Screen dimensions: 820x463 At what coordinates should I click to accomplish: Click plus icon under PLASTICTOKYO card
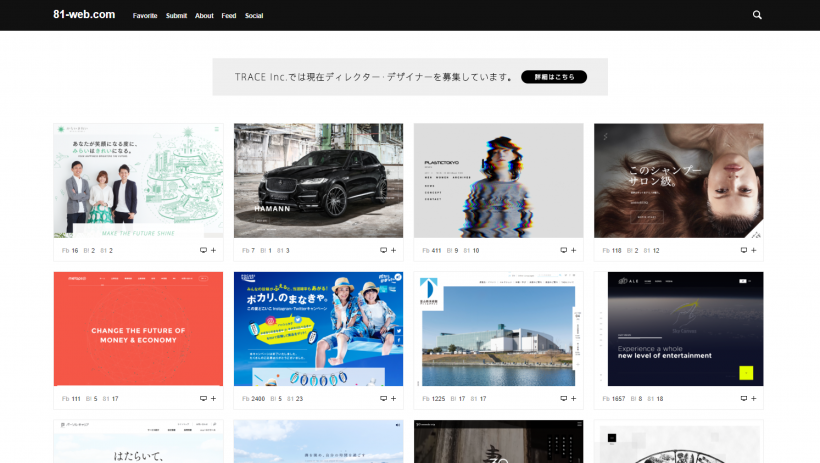pos(573,250)
